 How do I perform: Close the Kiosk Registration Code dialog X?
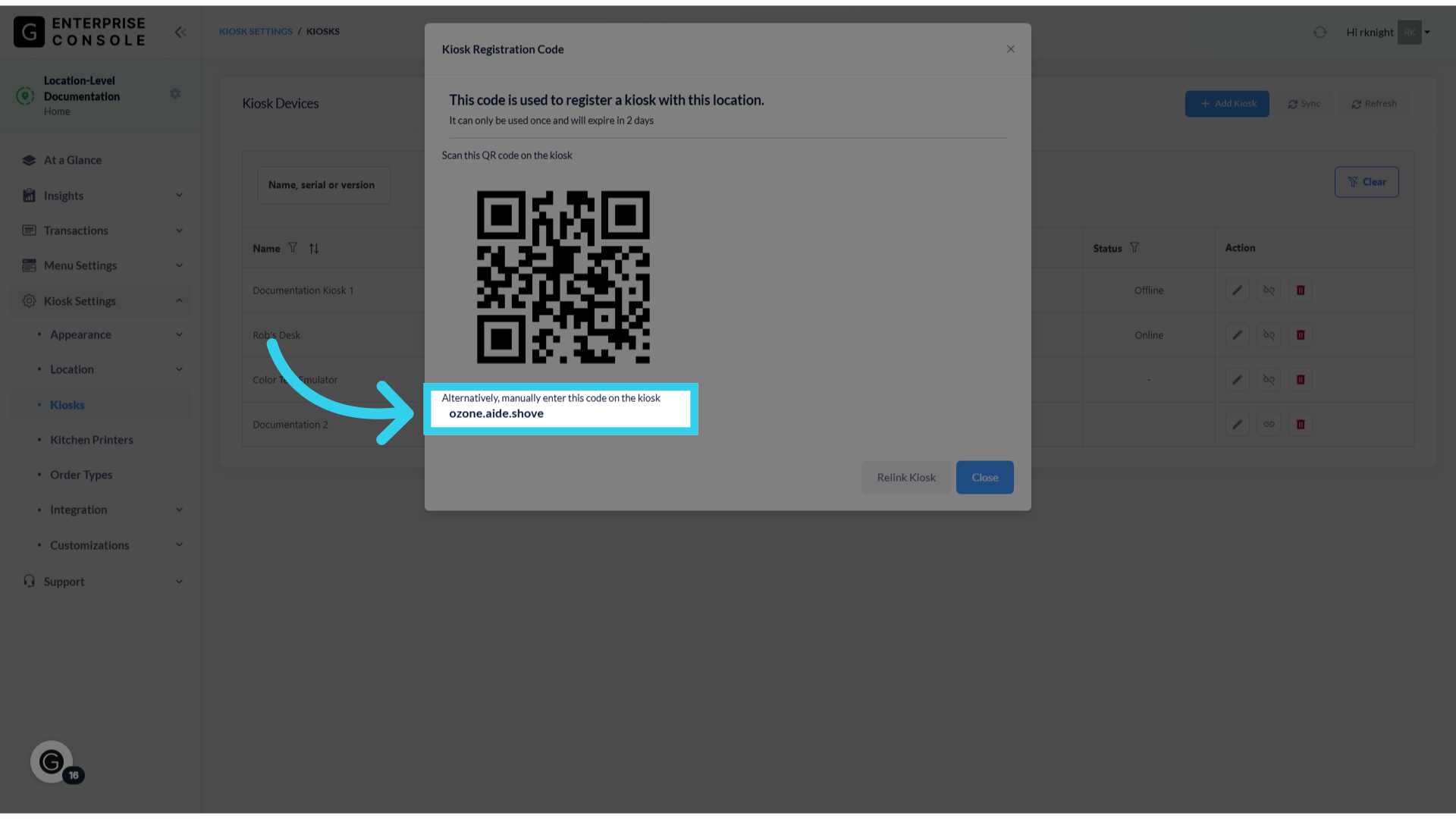1011,49
